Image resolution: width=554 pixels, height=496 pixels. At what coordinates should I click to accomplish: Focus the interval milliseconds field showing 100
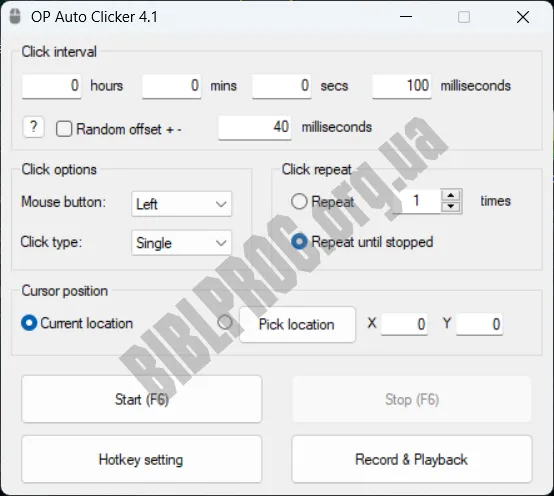pos(402,86)
